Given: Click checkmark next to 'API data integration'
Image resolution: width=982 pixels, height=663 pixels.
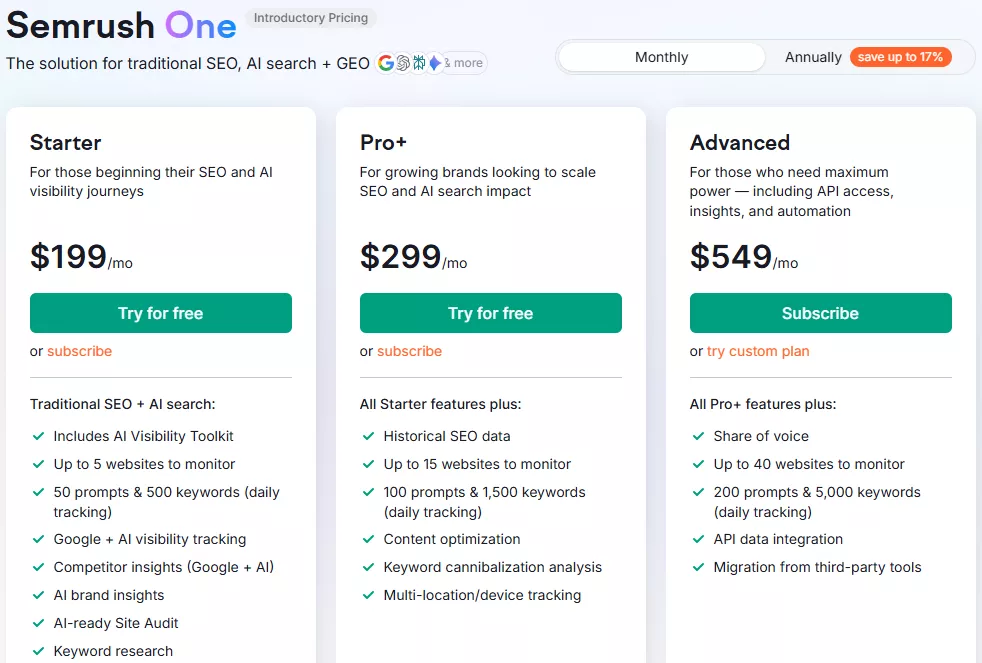Looking at the screenshot, I should coord(698,539).
